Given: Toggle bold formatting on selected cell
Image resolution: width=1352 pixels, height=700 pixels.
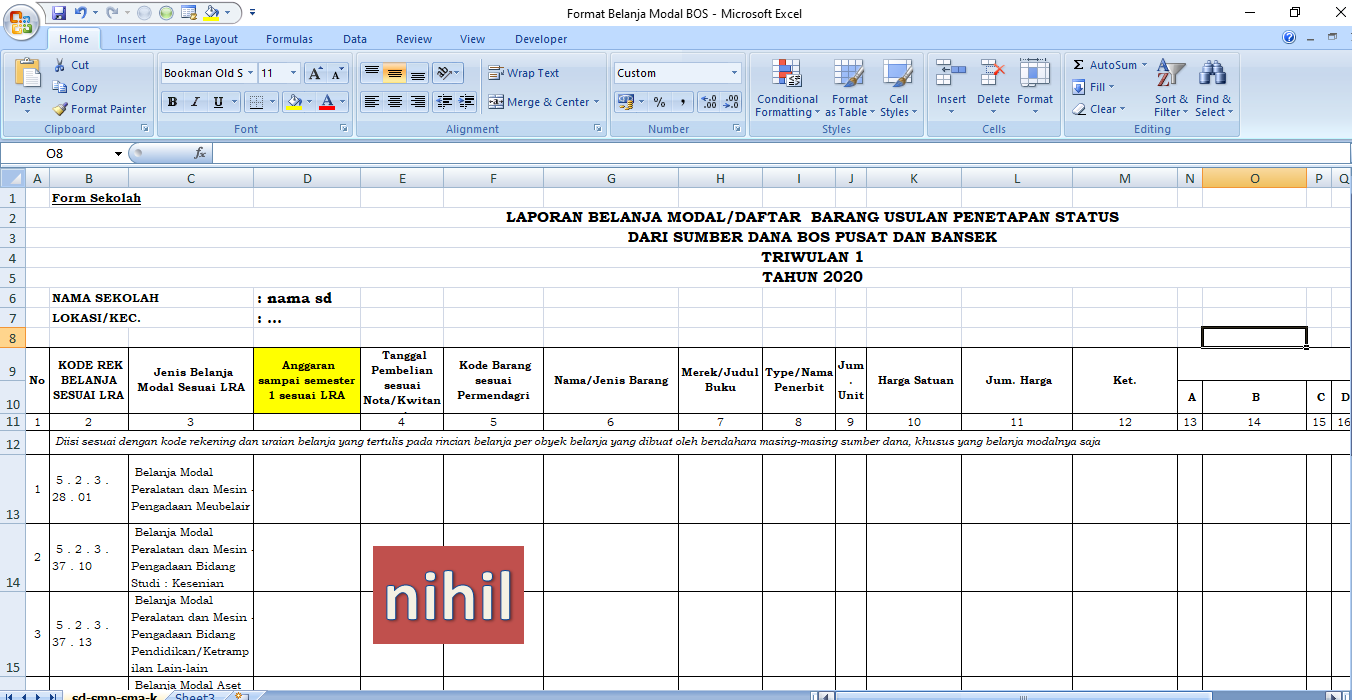Looking at the screenshot, I should [x=172, y=103].
